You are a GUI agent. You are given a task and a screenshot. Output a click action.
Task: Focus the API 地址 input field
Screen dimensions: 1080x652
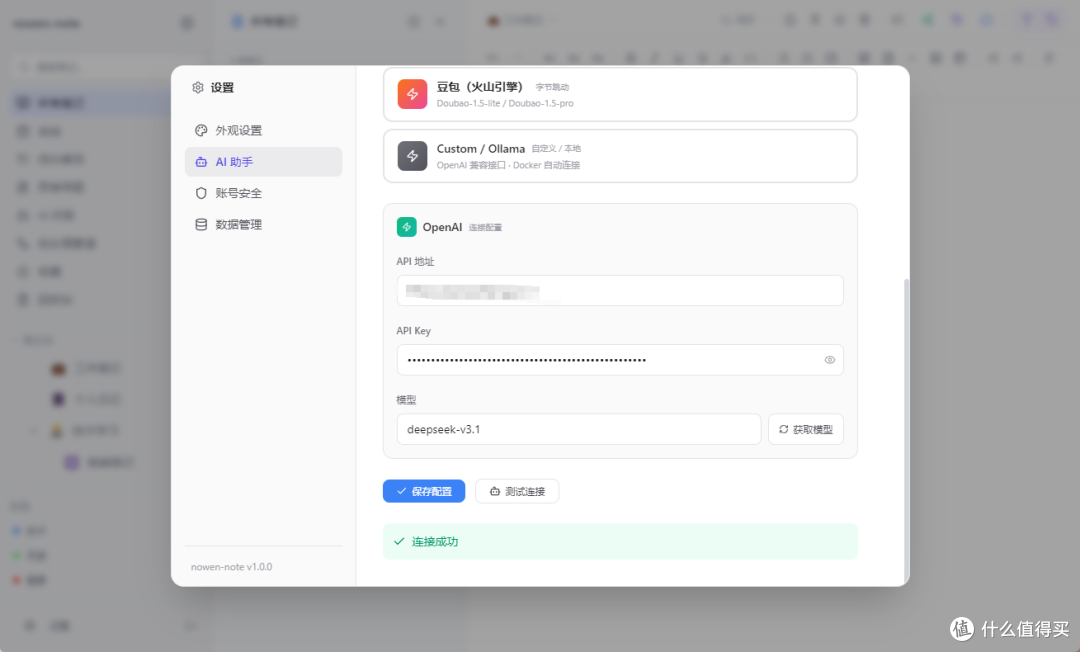[620, 291]
